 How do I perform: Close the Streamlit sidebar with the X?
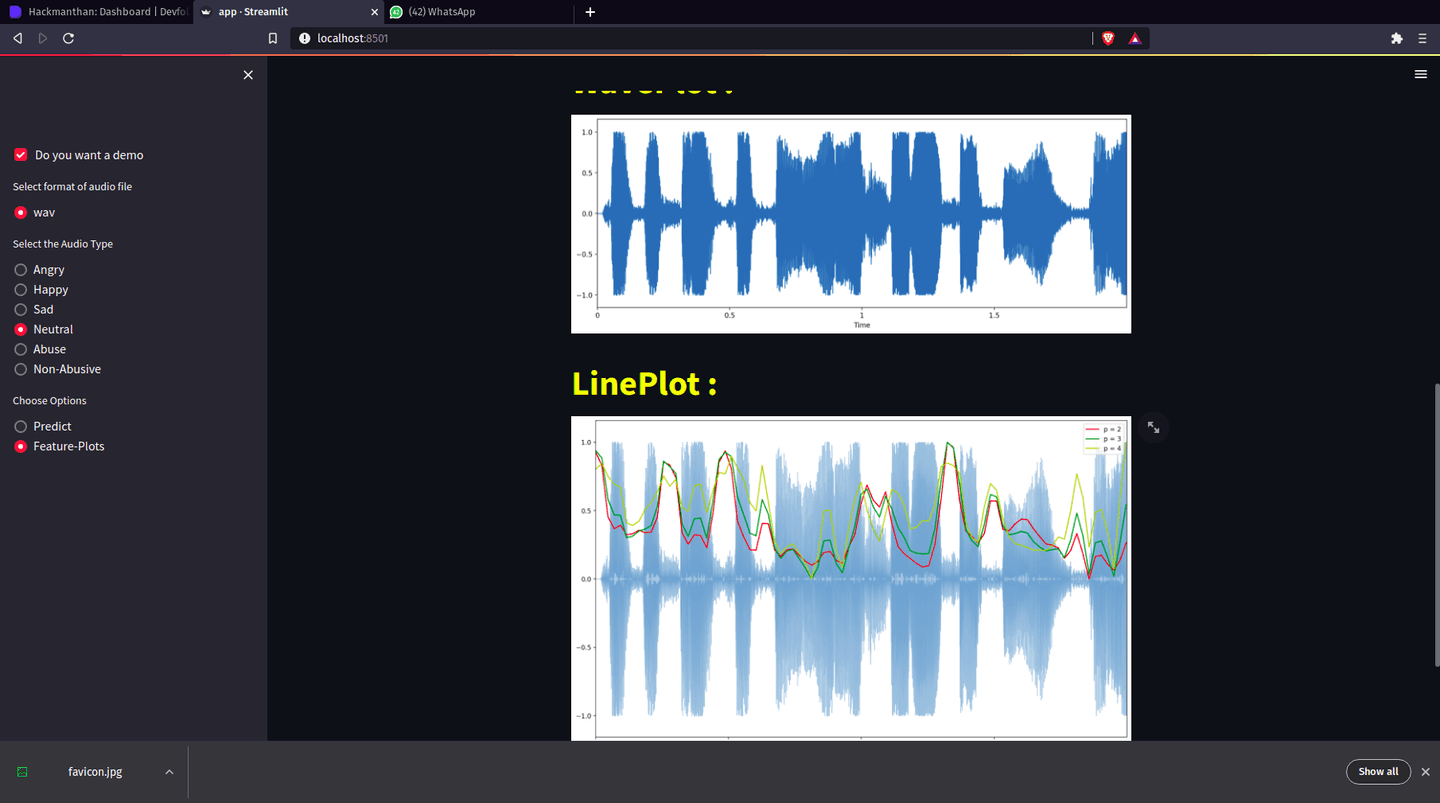[x=248, y=75]
